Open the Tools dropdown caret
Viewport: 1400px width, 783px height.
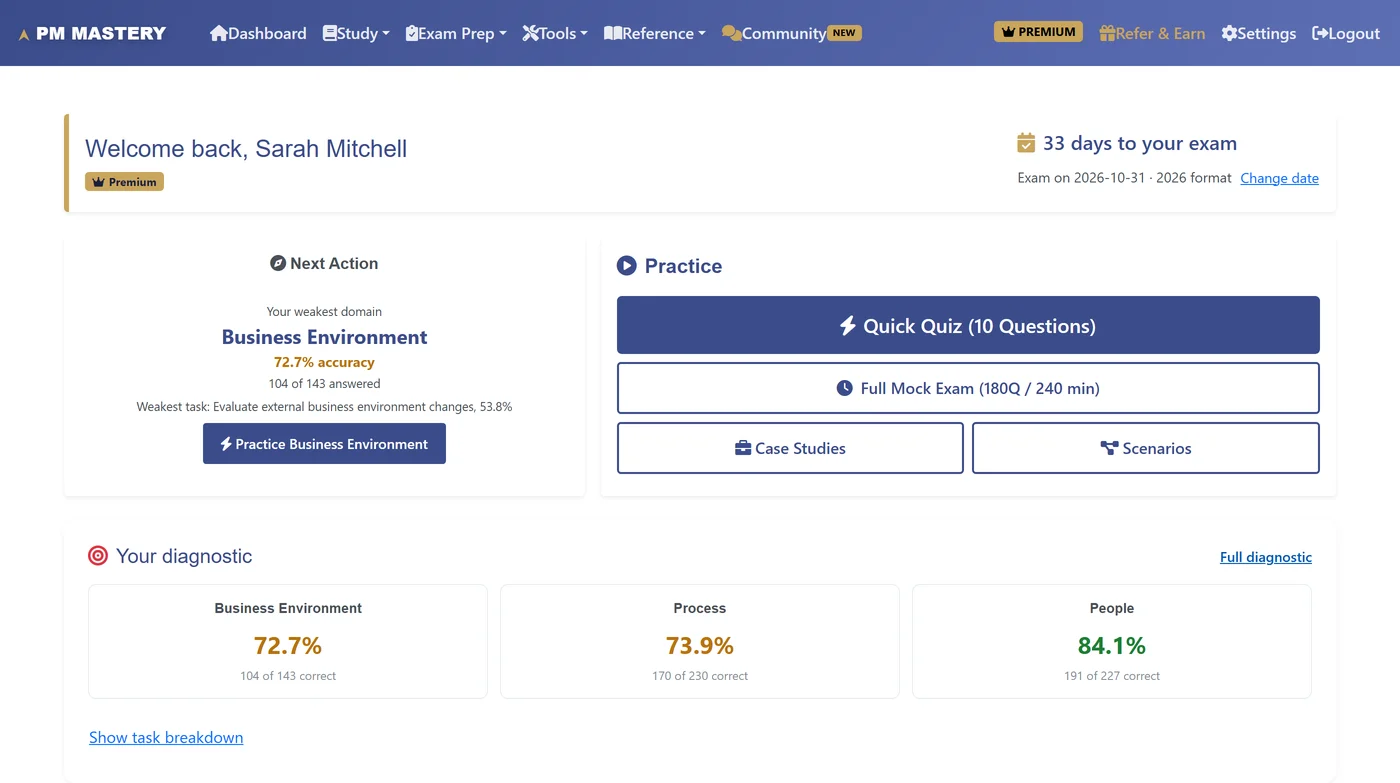[x=584, y=34]
